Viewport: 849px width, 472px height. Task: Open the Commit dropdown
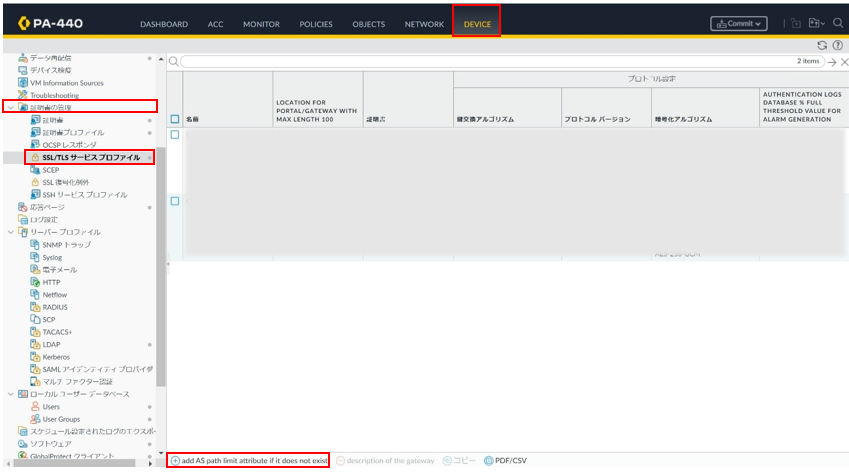[x=738, y=23]
